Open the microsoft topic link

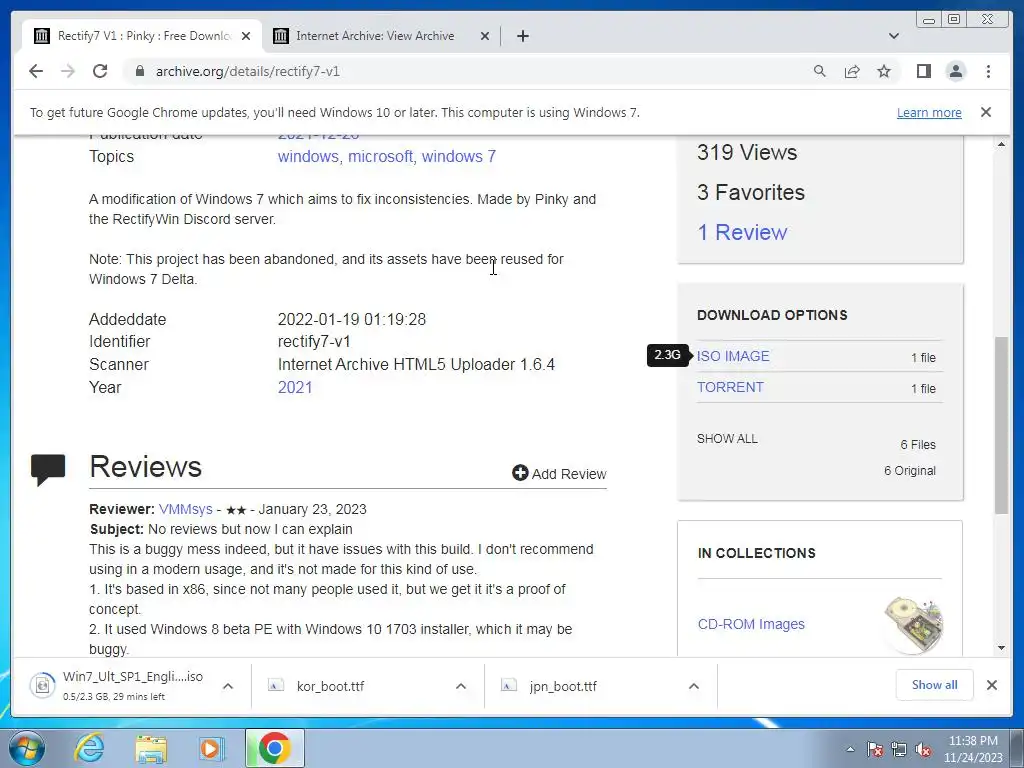coord(380,157)
